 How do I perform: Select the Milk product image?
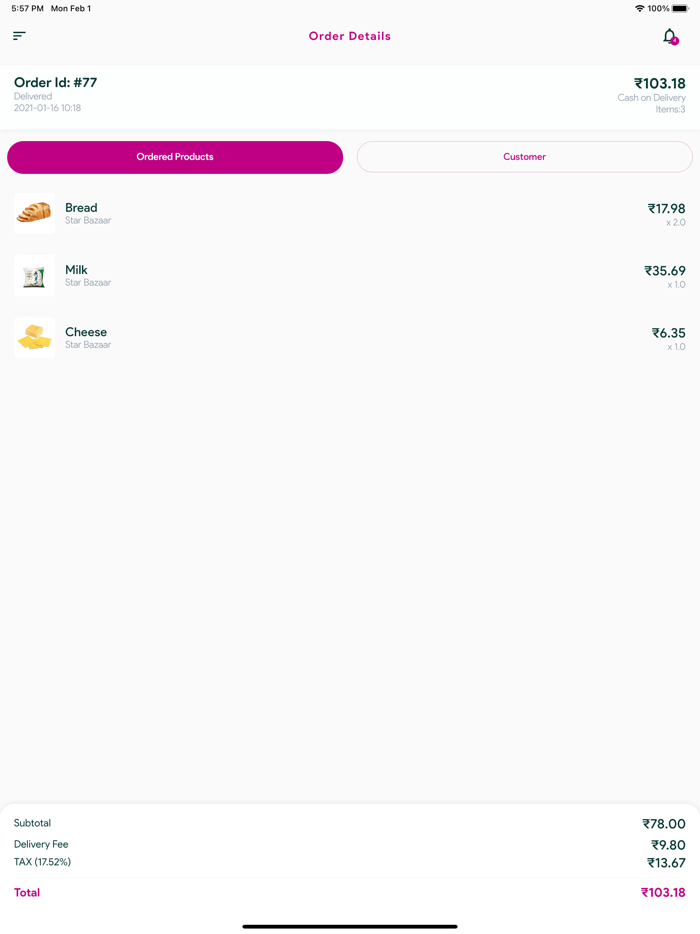(x=34, y=275)
